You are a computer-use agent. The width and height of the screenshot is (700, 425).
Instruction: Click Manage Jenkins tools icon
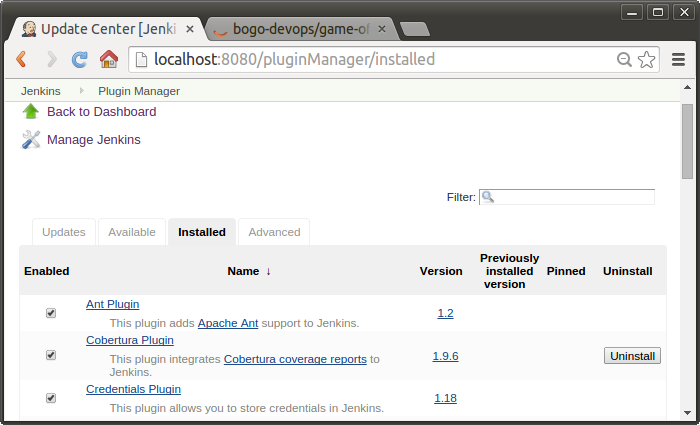[x=31, y=140]
